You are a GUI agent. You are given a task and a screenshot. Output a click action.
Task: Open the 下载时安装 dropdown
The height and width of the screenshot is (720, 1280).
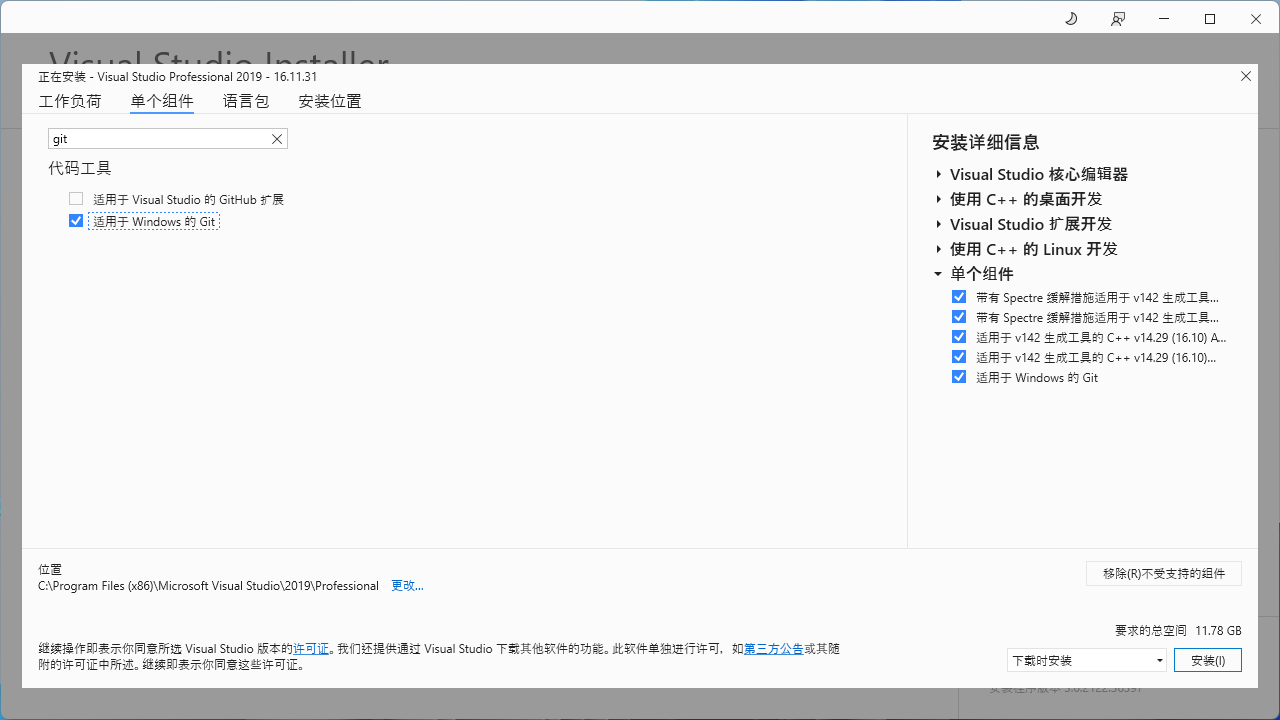coord(1087,660)
